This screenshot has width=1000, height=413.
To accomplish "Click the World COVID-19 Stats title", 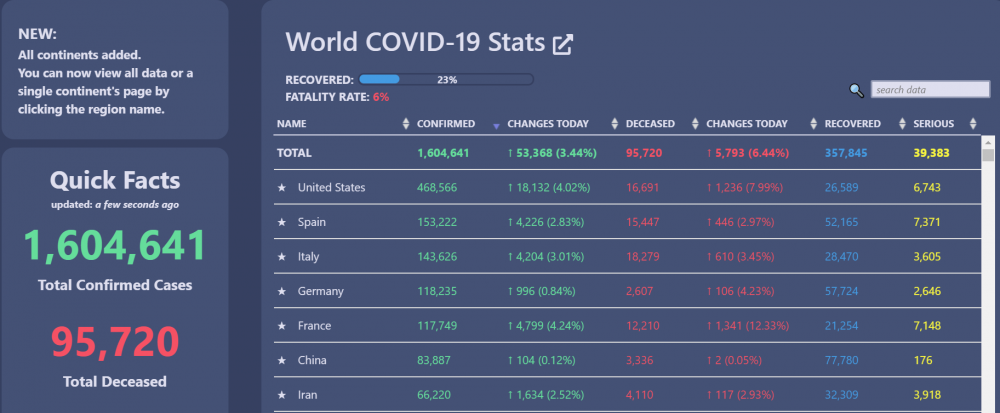I will pyautogui.click(x=415, y=43).
